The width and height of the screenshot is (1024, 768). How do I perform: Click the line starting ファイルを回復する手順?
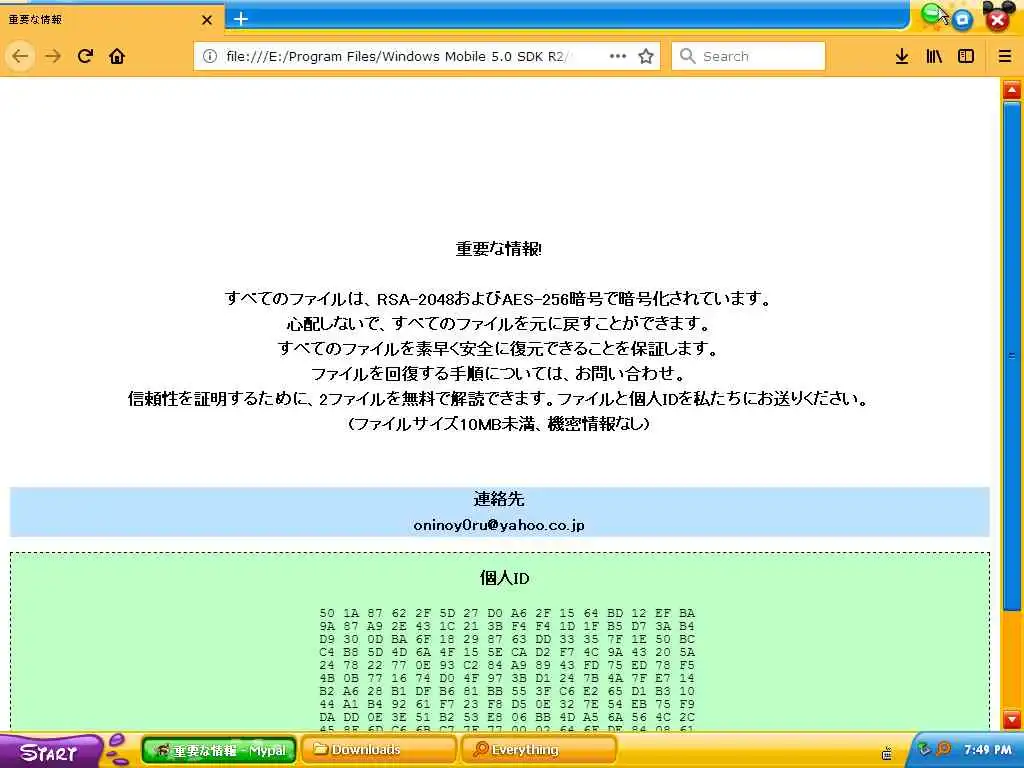(499, 374)
